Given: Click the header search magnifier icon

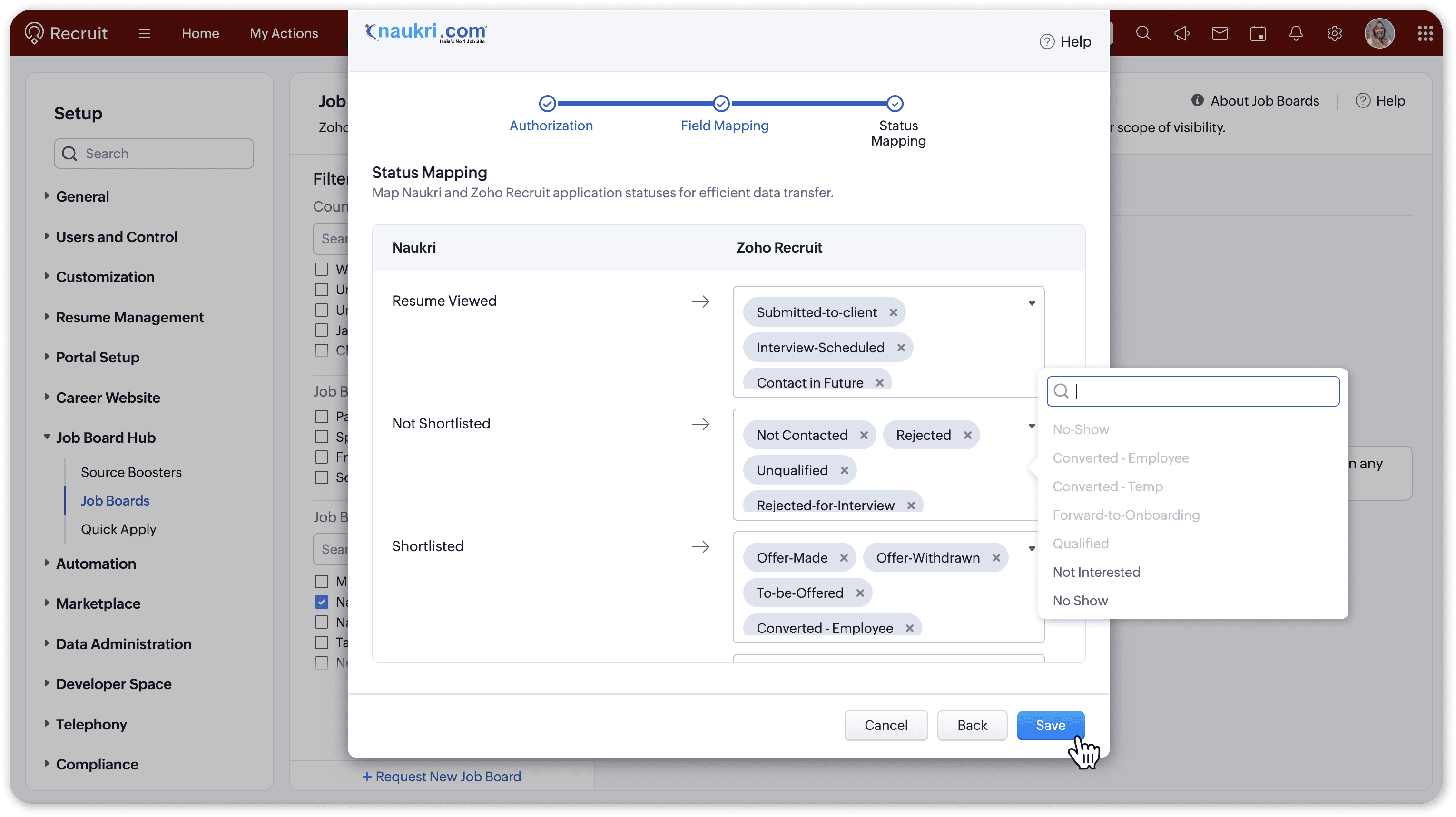Looking at the screenshot, I should (1143, 33).
